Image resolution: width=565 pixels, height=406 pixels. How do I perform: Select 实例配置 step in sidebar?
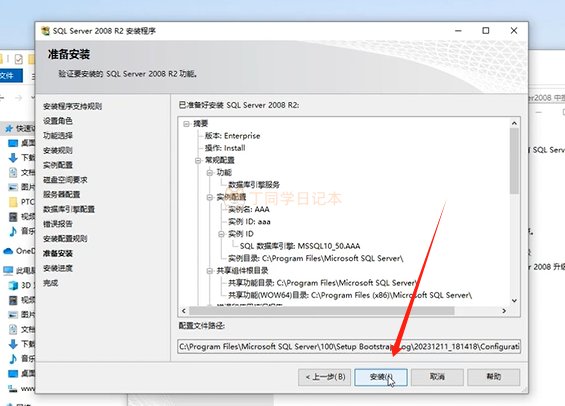(x=58, y=165)
